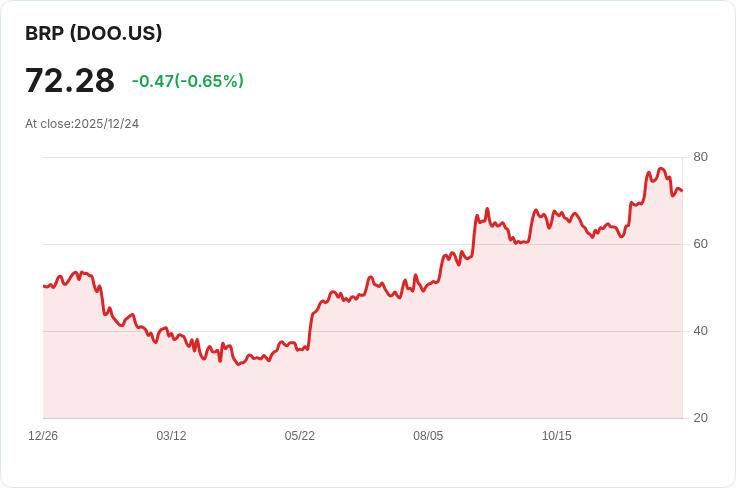Click the lowest trough of the price line
736x488 pixels.
coord(239,364)
